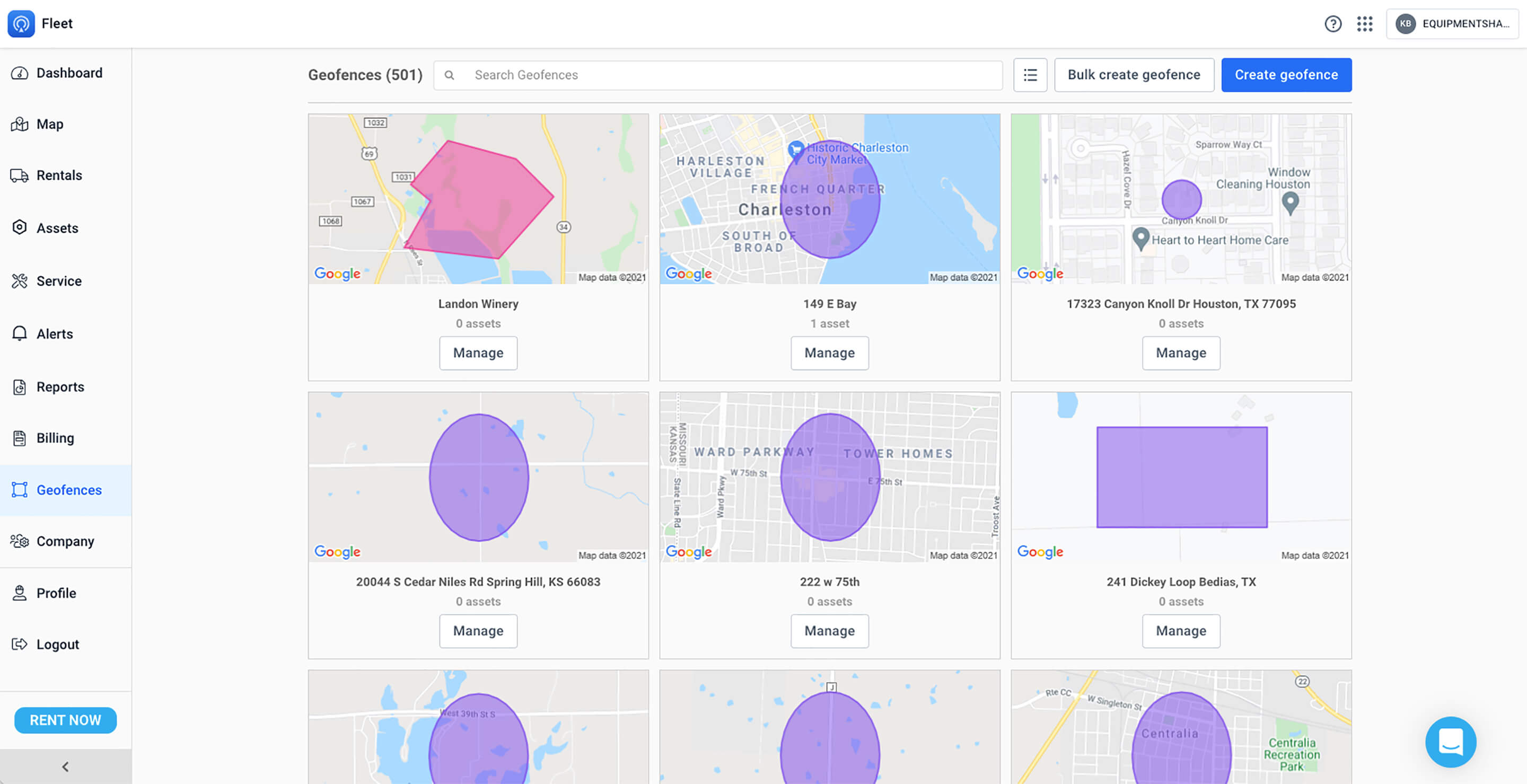Viewport: 1527px width, 784px height.
Task: Select the Map icon in the sidebar
Action: 20,124
